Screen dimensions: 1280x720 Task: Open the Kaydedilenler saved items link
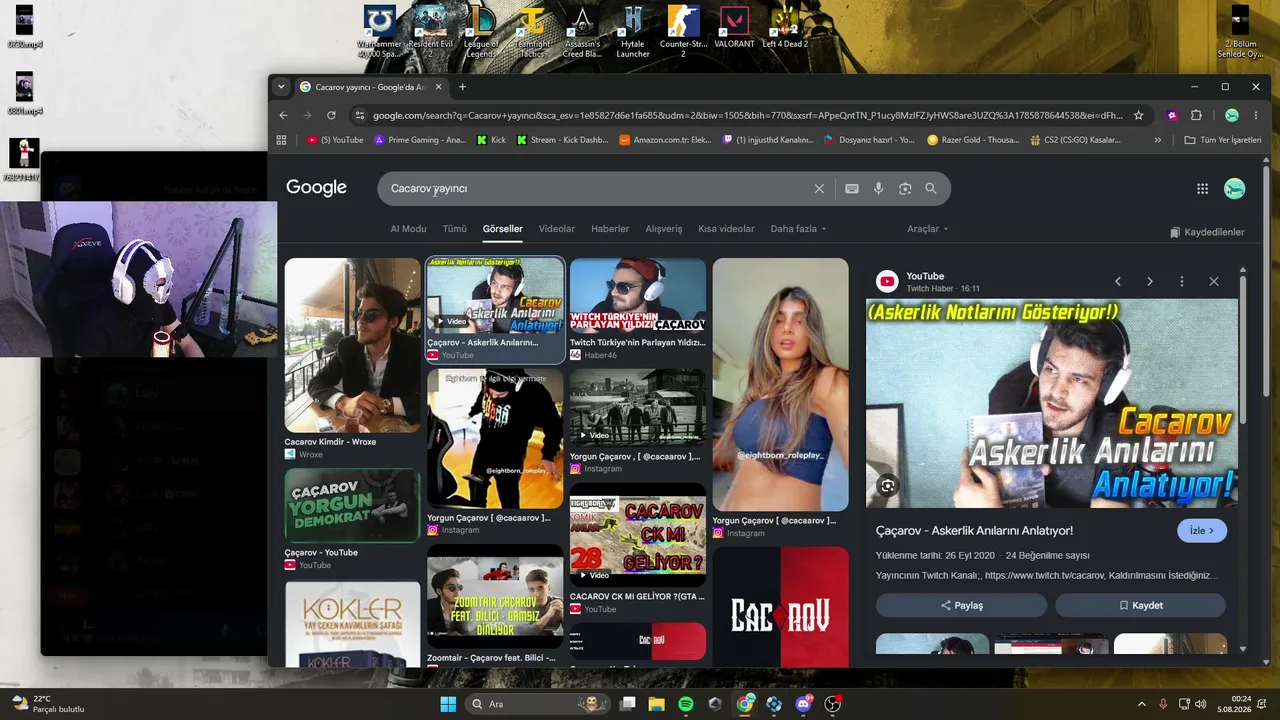1207,232
